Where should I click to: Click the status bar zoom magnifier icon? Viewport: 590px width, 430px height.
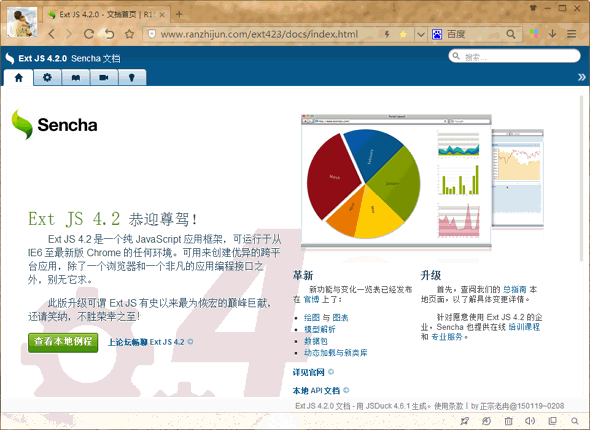click(x=574, y=421)
